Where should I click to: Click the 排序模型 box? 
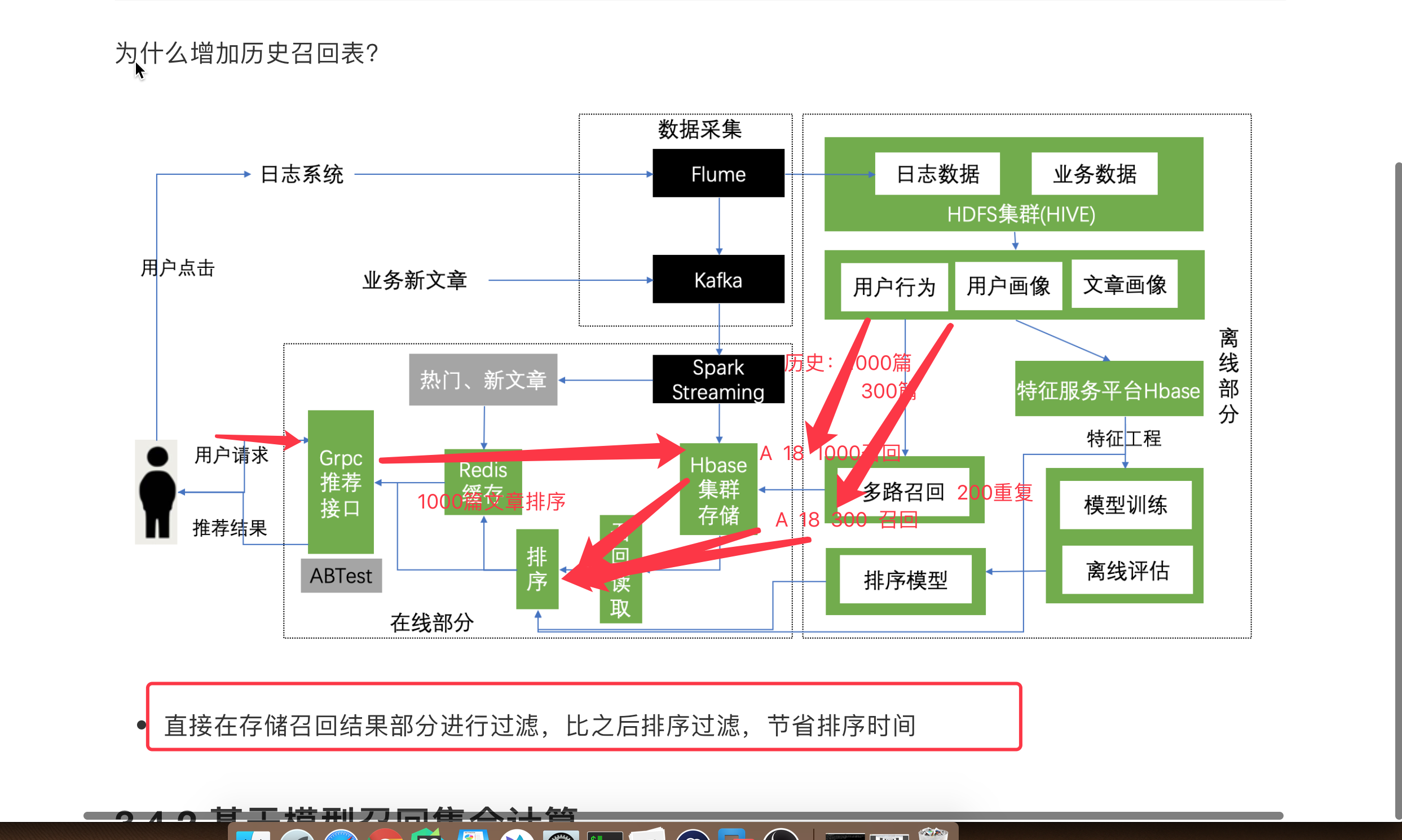click(x=905, y=581)
